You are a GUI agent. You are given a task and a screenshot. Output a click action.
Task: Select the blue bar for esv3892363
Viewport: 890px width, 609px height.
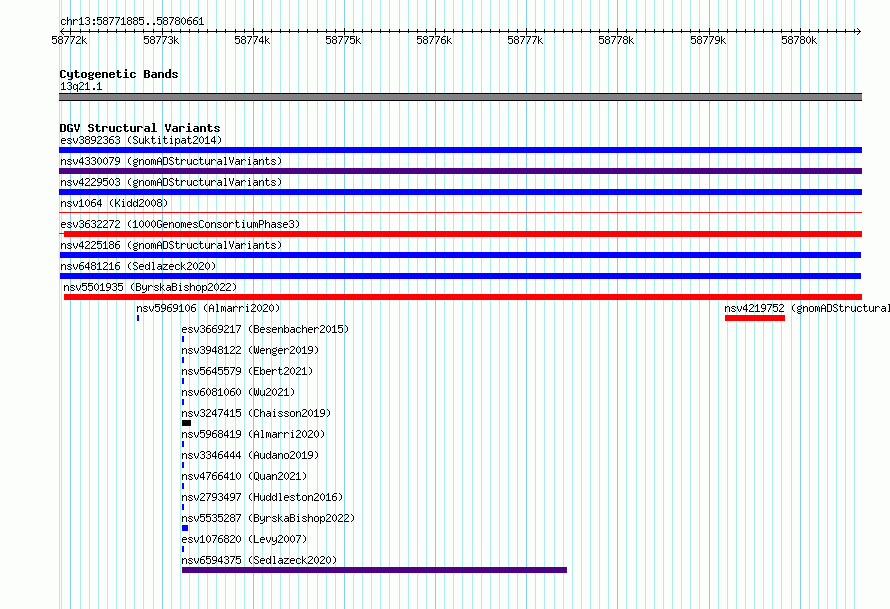pos(460,150)
